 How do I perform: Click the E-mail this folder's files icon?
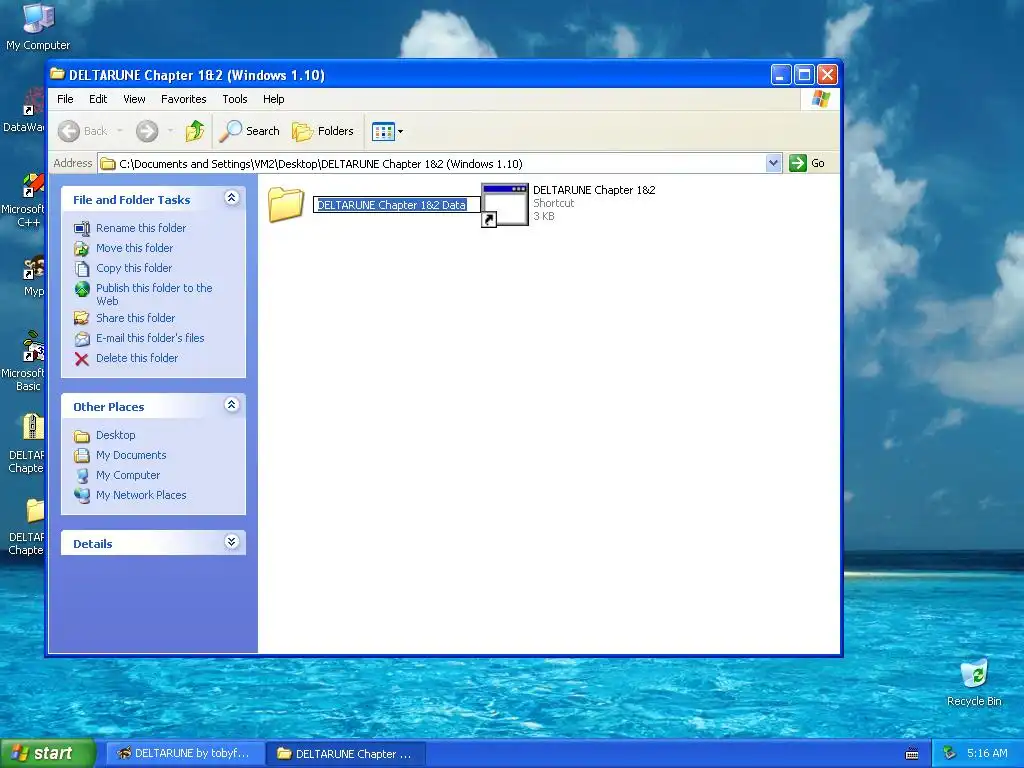click(82, 339)
